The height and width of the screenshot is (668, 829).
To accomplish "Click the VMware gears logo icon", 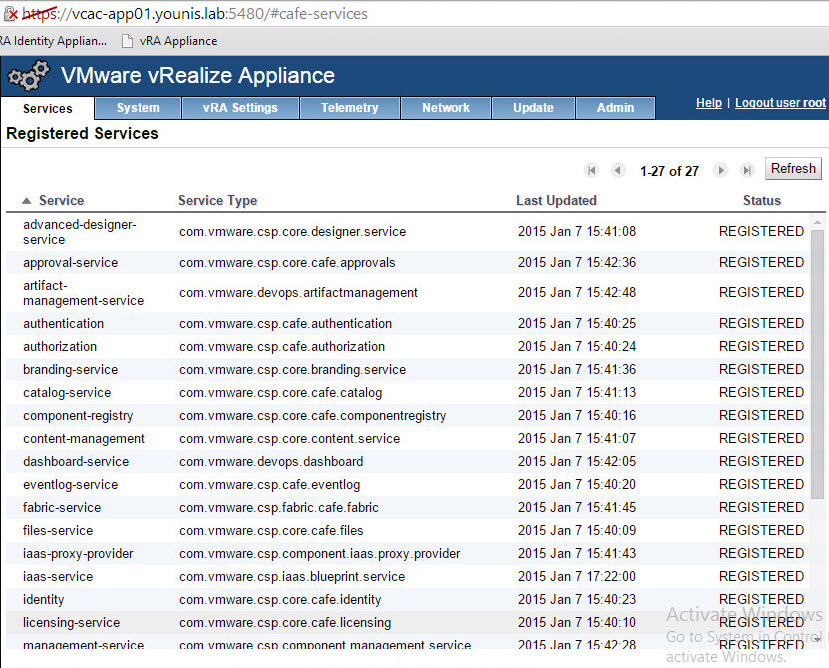I will click(x=29, y=77).
